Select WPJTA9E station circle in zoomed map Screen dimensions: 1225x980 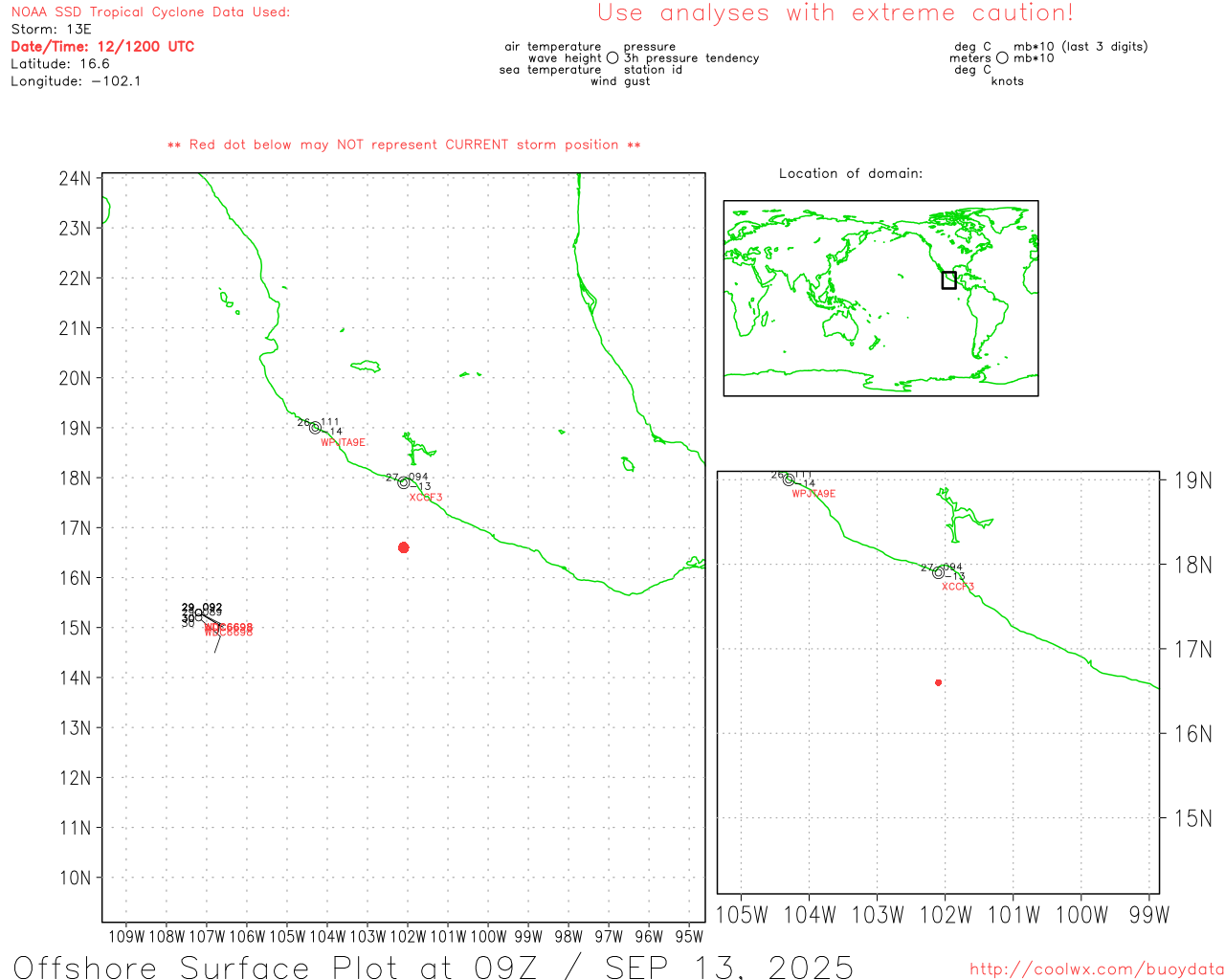(789, 479)
